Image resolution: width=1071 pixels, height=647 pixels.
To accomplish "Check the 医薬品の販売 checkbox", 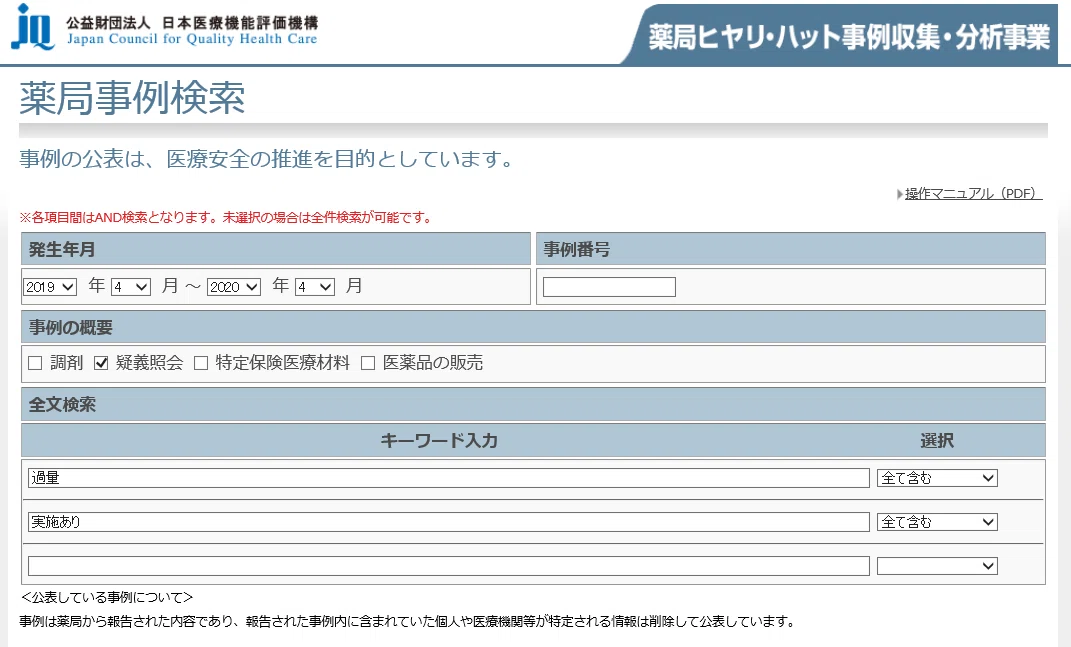I will 368,363.
